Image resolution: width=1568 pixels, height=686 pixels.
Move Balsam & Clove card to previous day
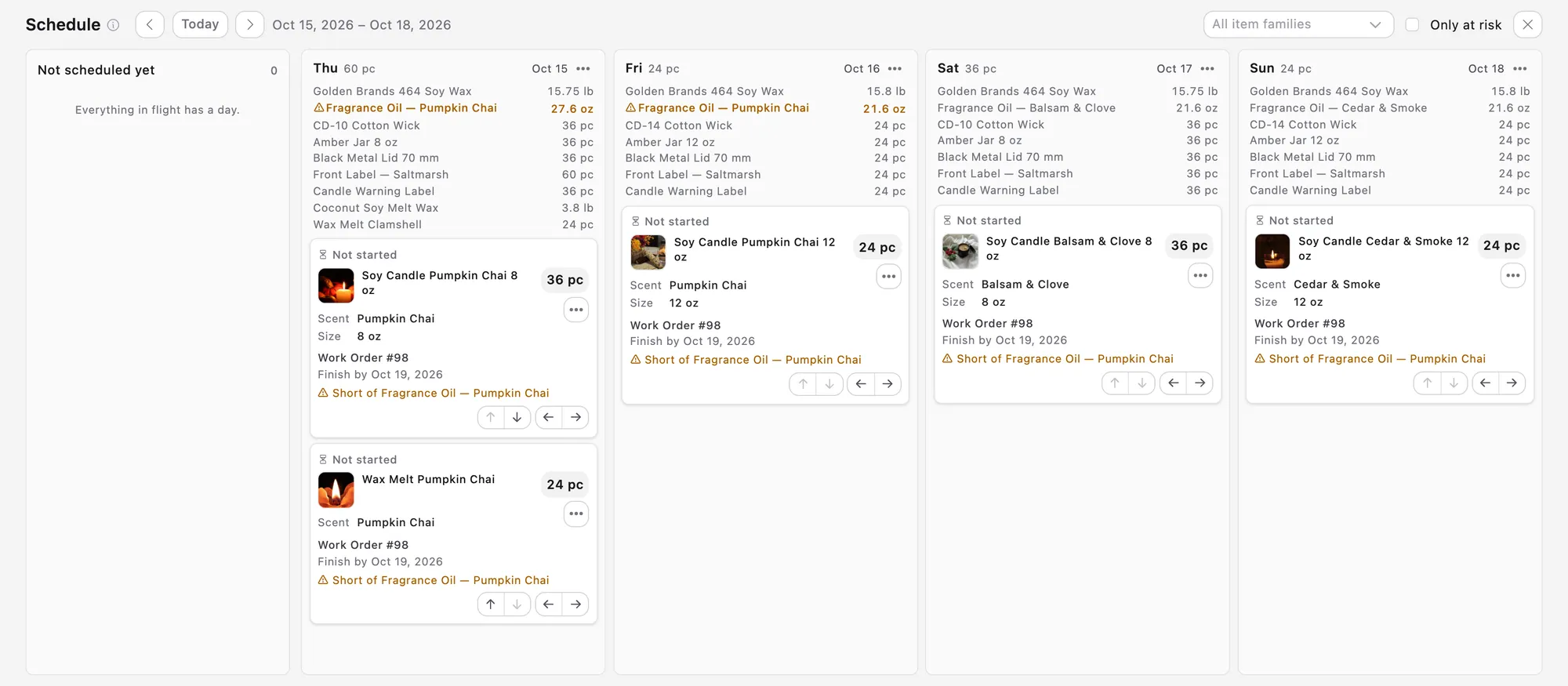(x=1174, y=383)
